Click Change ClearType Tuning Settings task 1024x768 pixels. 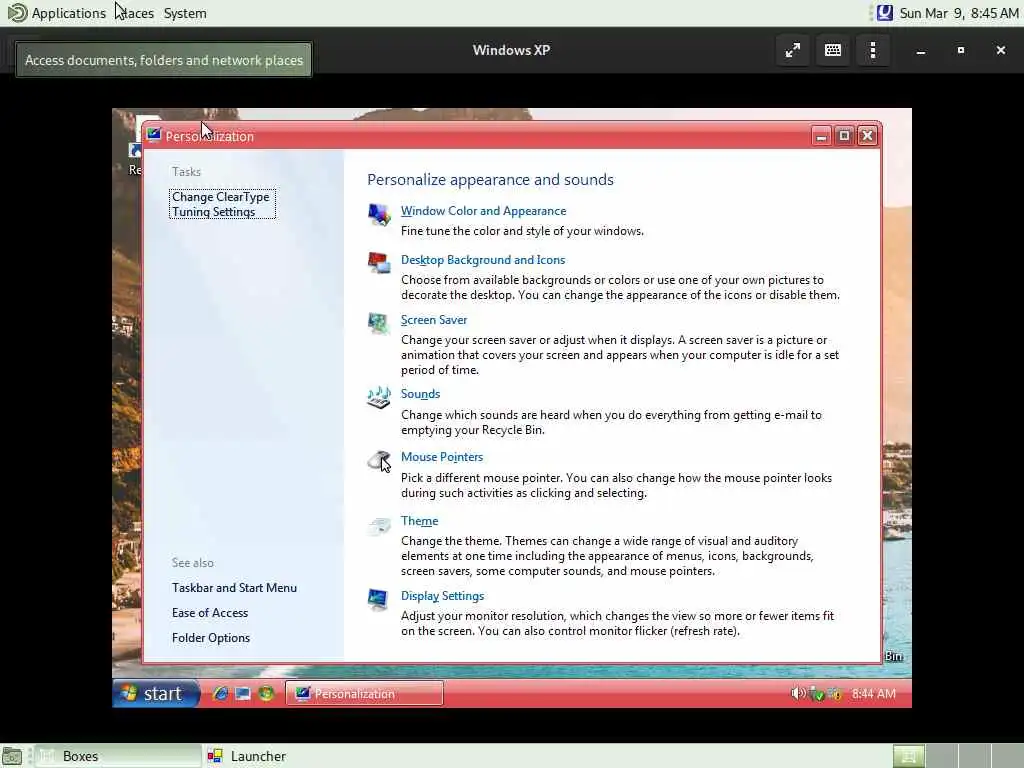pos(222,204)
